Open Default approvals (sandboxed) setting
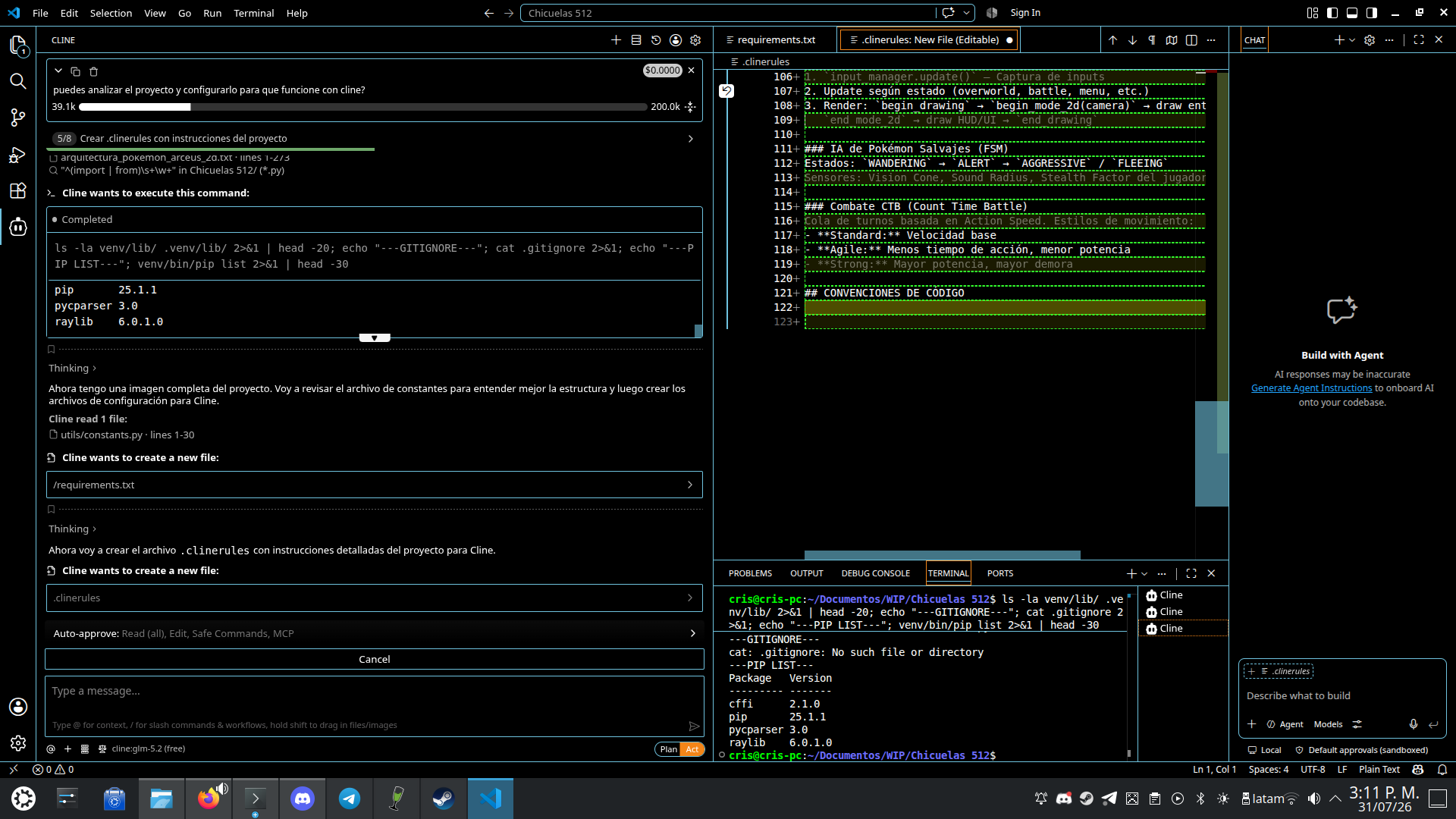The height and width of the screenshot is (819, 1456). tap(1362, 751)
